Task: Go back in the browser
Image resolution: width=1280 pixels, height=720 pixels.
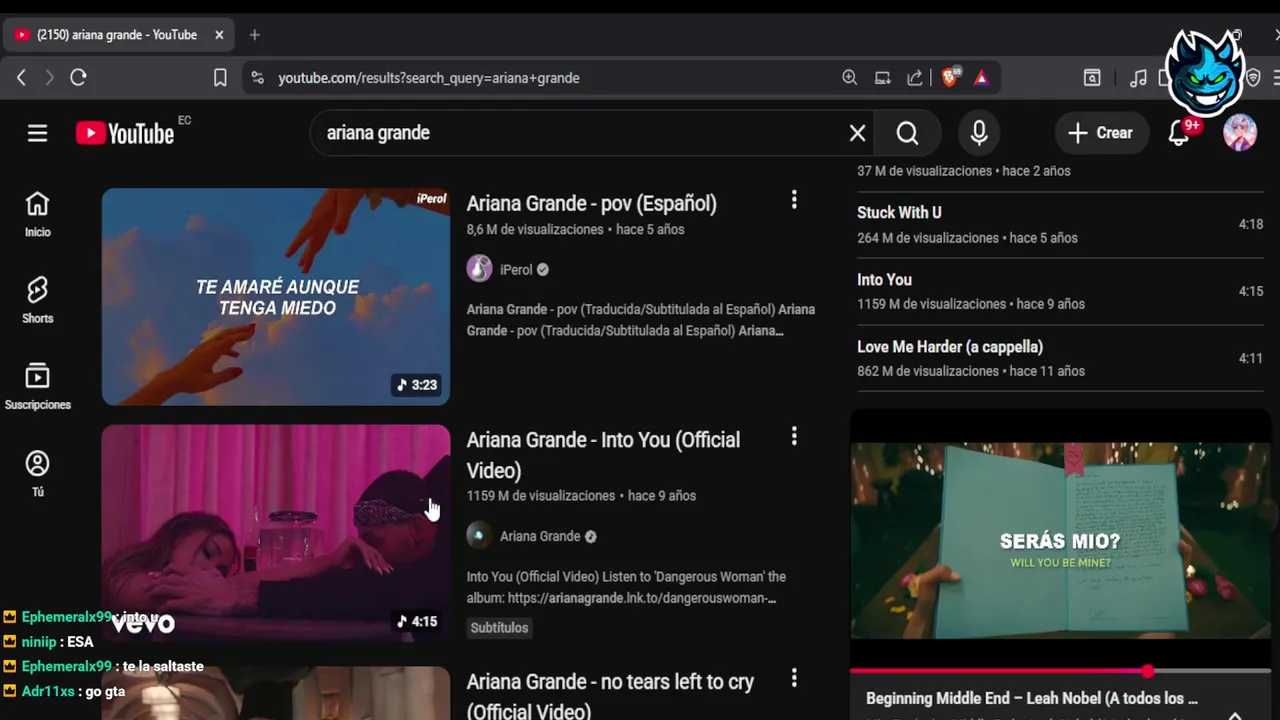Action: click(21, 77)
